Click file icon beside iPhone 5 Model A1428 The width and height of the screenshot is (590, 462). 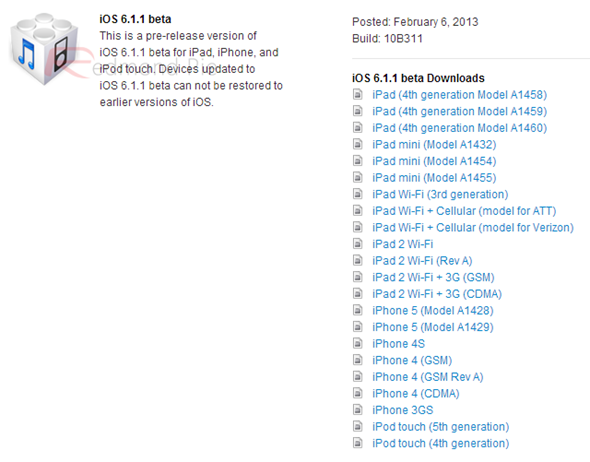pos(358,310)
